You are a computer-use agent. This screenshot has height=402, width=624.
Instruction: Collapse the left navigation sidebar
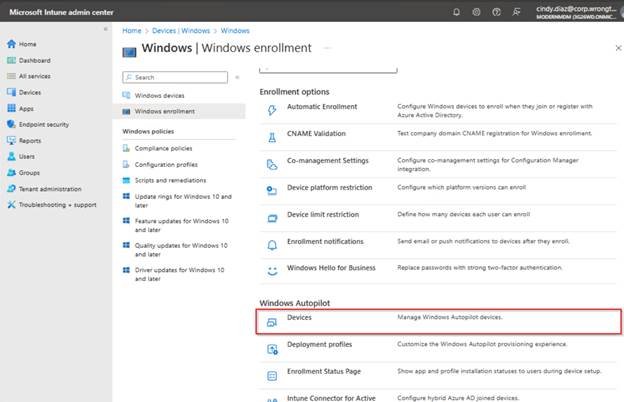point(106,29)
